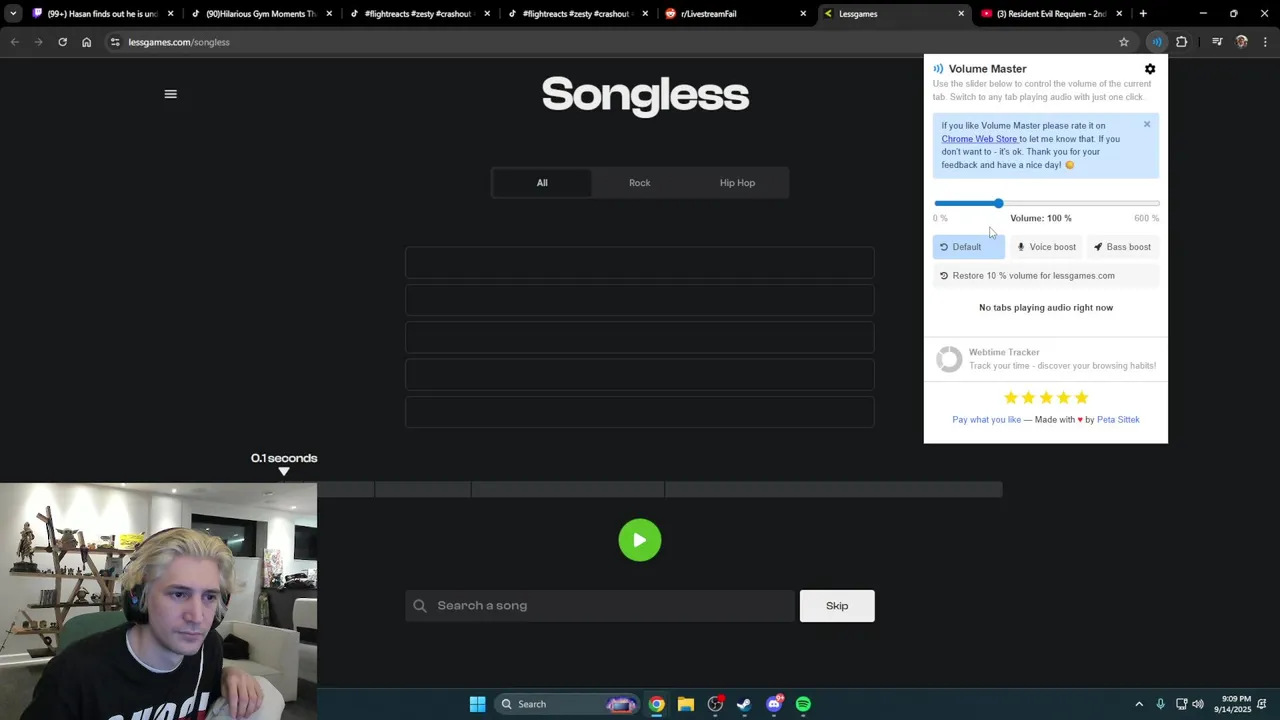Screen dimensions: 1280x720
Task: Click the first rating star
Action: (1010, 398)
